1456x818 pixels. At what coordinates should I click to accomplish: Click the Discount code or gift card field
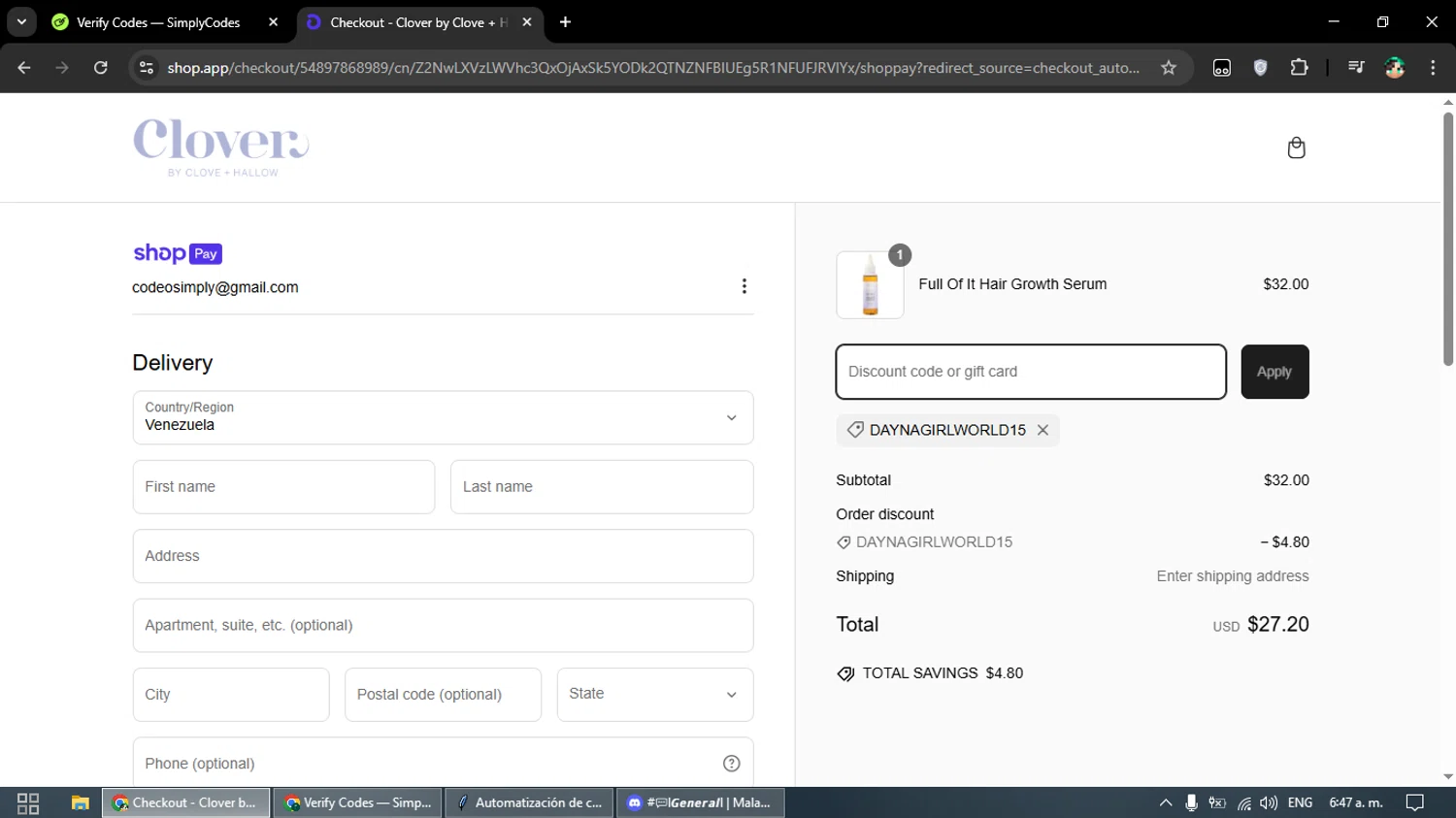tap(1031, 372)
